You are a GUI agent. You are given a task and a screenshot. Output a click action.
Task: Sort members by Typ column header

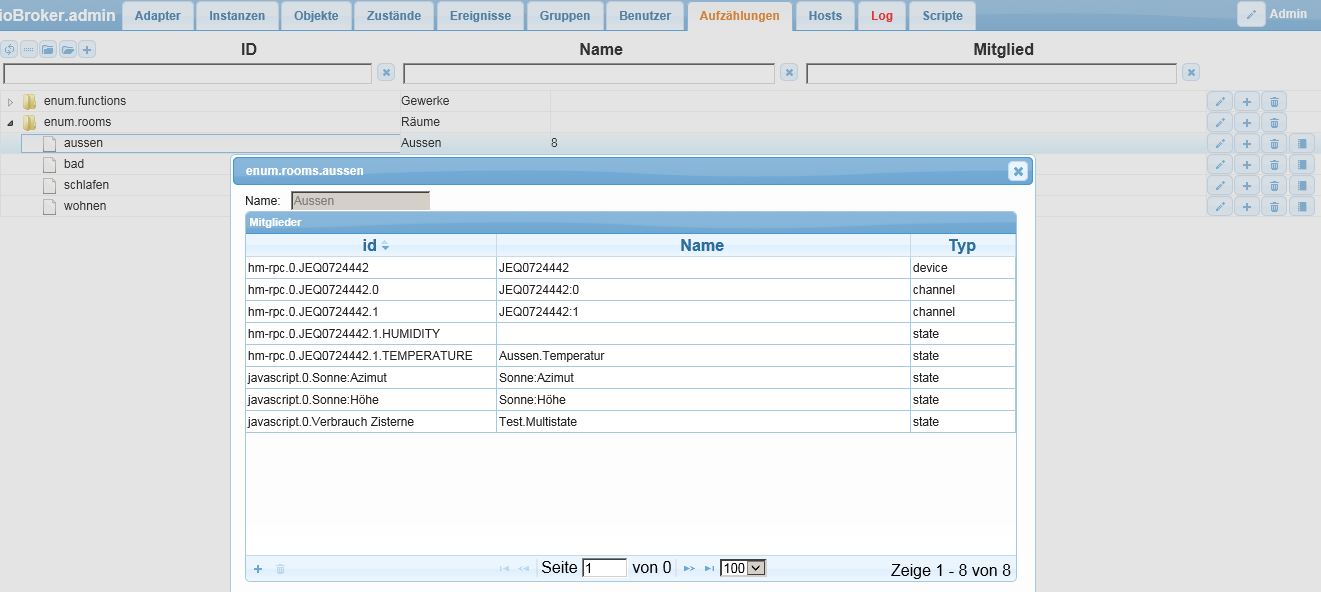(x=962, y=245)
